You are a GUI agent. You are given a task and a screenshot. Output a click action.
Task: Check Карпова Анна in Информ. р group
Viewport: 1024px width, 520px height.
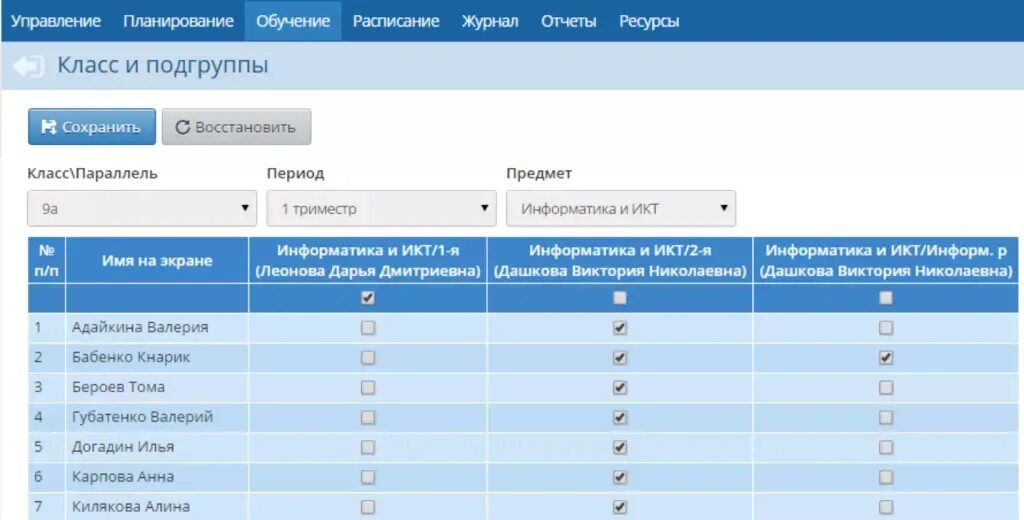coord(886,477)
